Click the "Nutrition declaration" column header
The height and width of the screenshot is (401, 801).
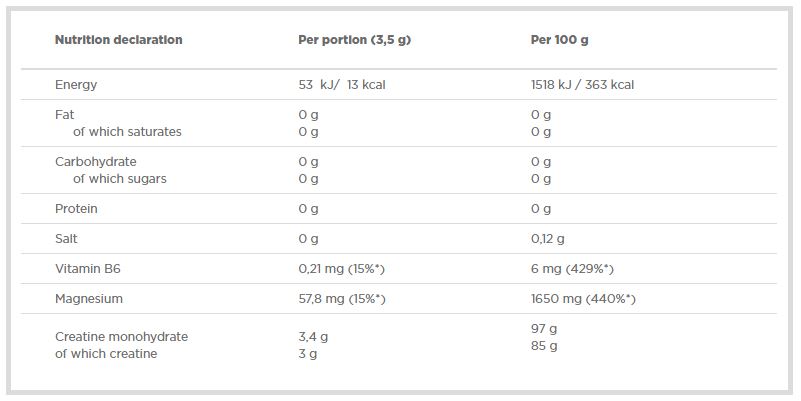pyautogui.click(x=118, y=40)
